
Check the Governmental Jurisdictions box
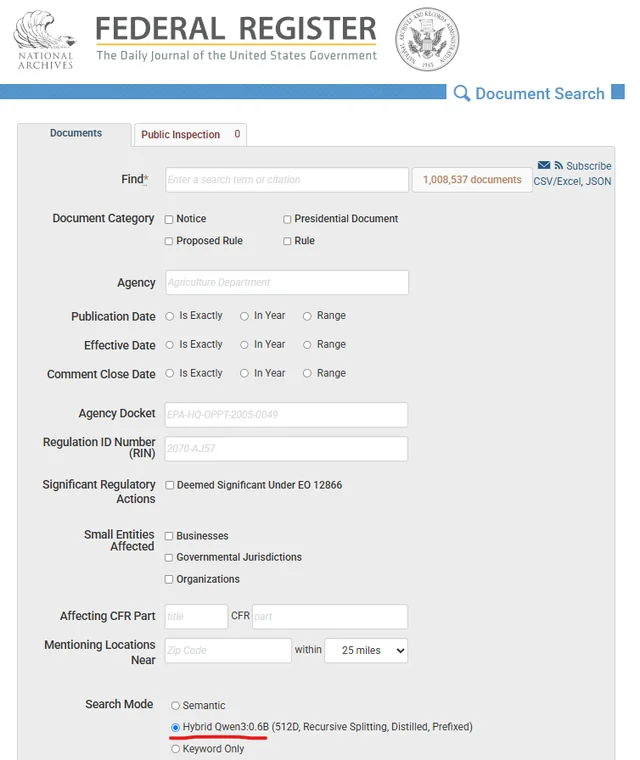pos(169,558)
